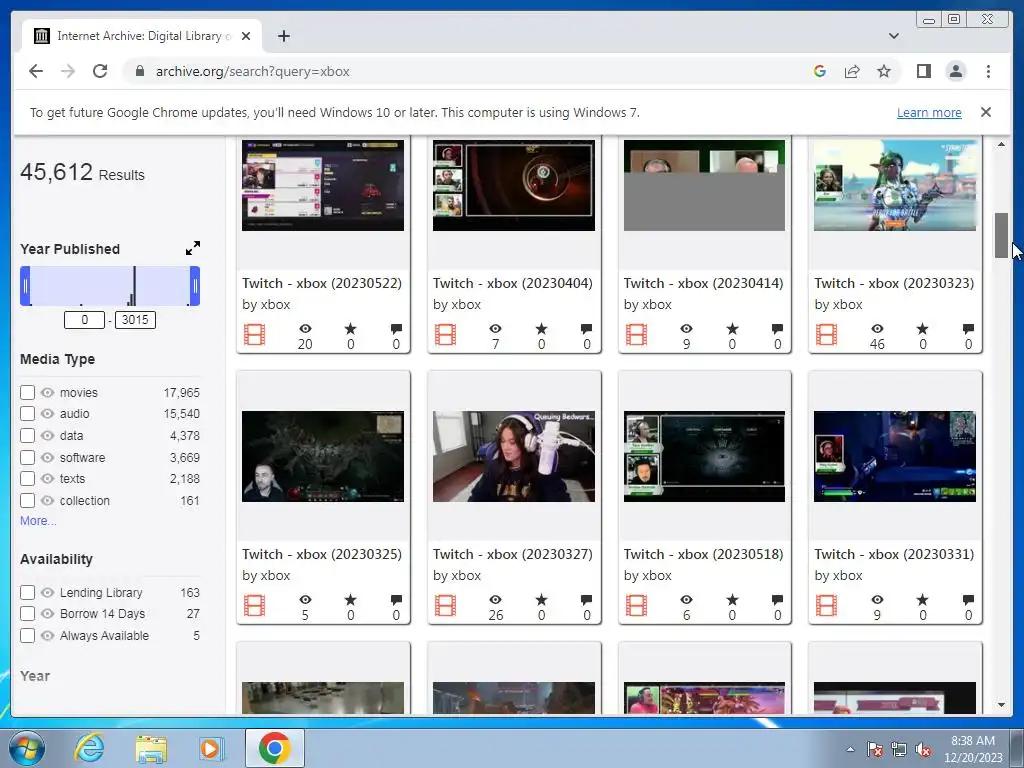Screen dimensions: 1024x768
Task: Open Twitch - xbox (20230518) title link
Action: pyautogui.click(x=703, y=554)
